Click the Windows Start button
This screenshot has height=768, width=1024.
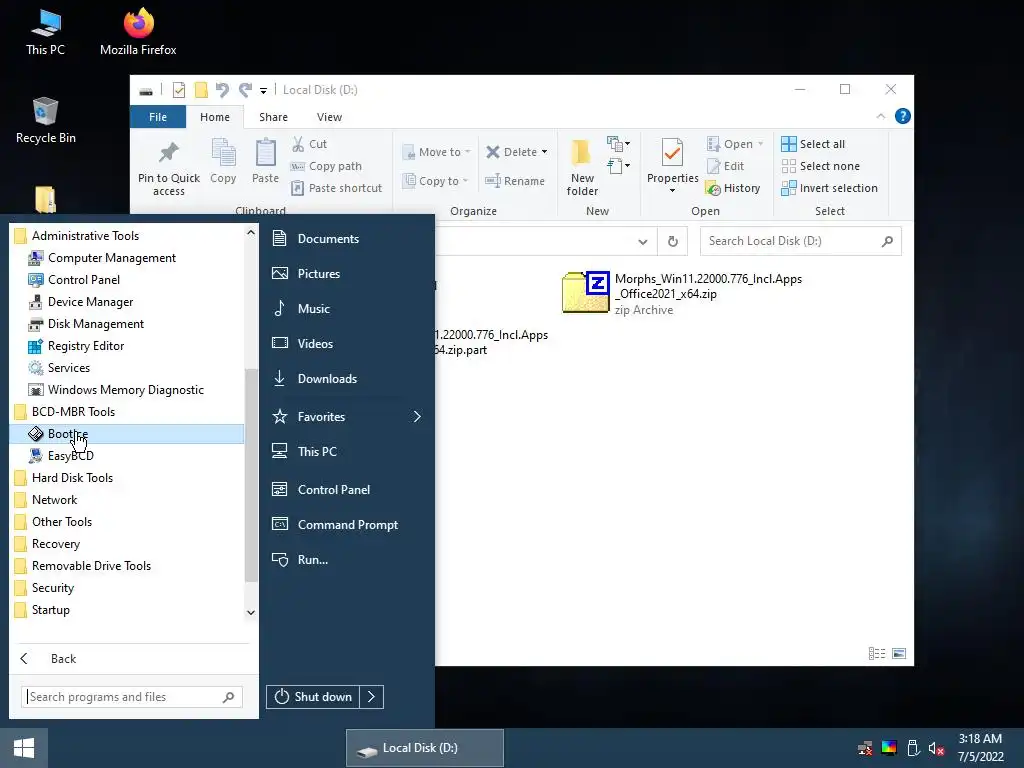24,748
